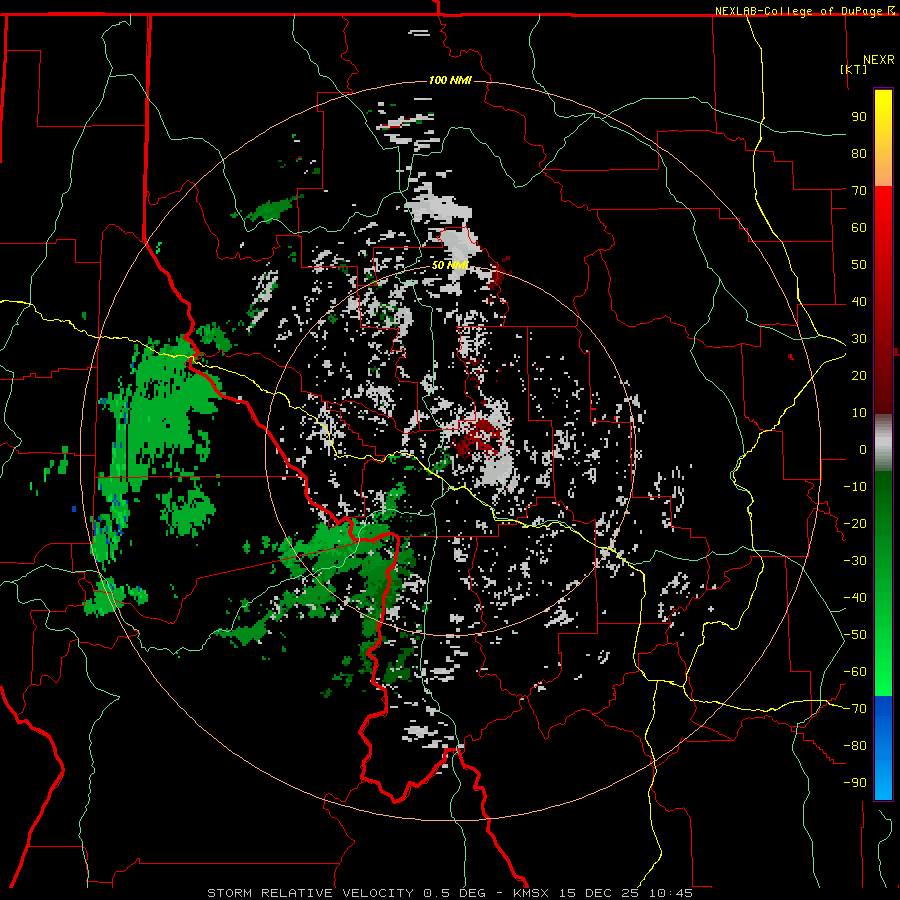Pick the dark blue segment of the color bar
900x900 pixels.
pyautogui.click(x=883, y=715)
